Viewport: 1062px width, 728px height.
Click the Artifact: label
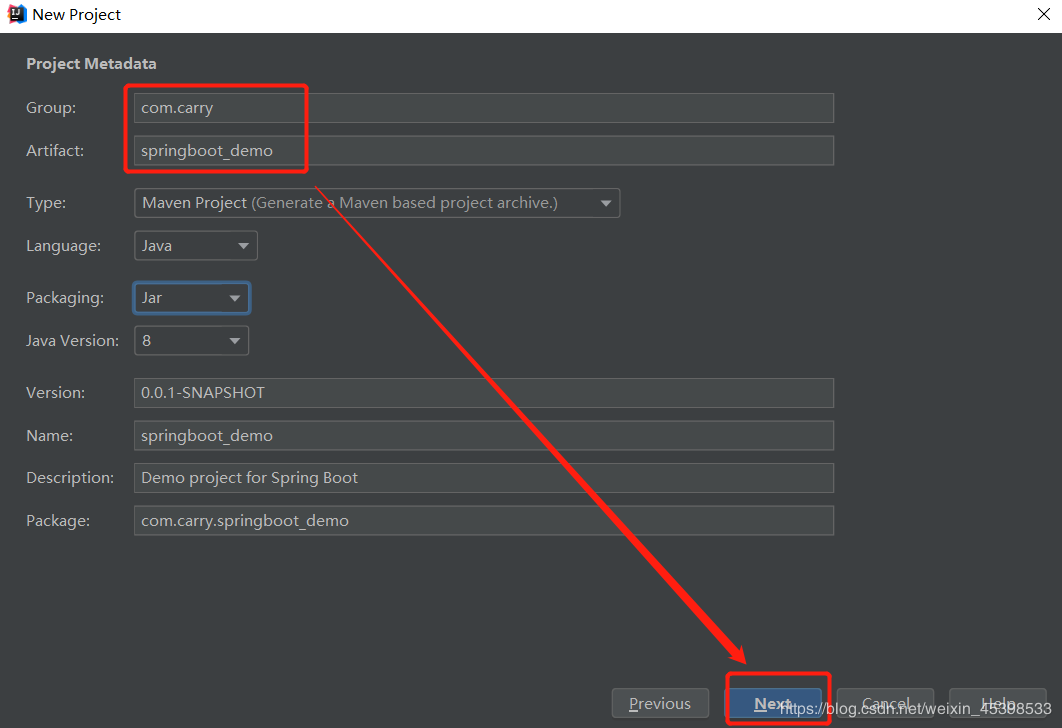pyautogui.click(x=55, y=150)
